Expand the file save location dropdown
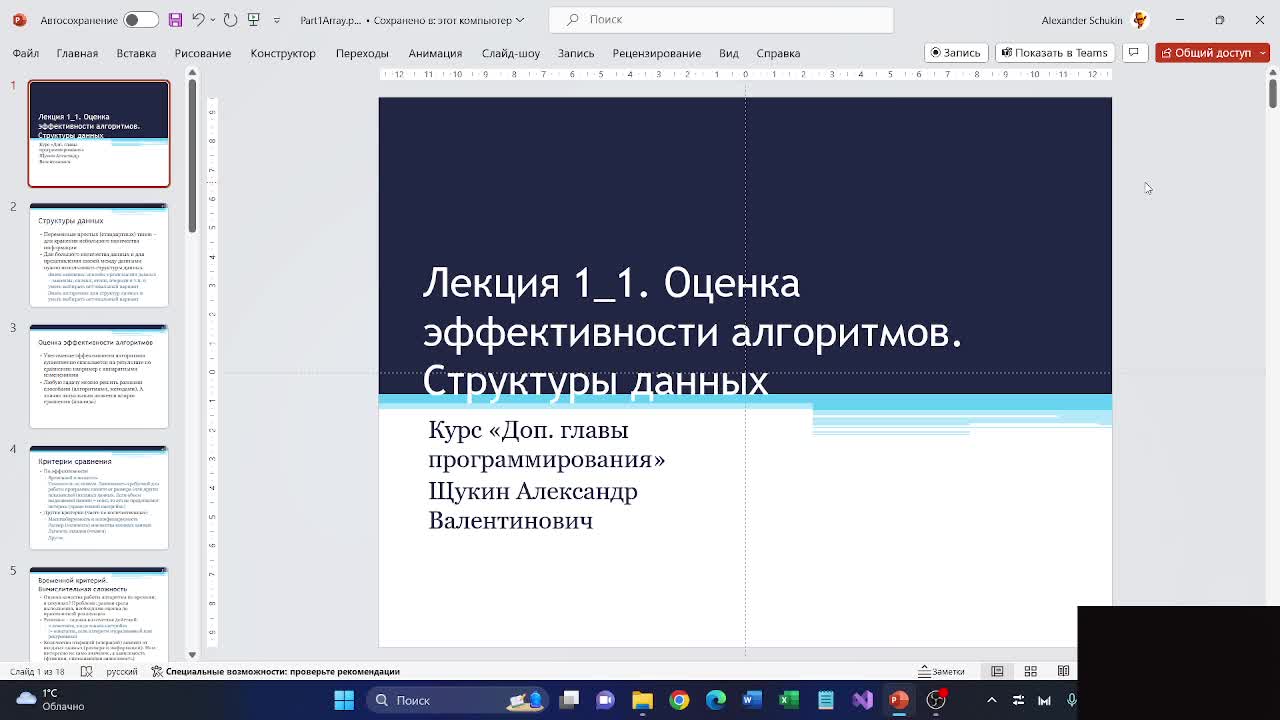Screen dimensions: 1280x720 coord(519,20)
